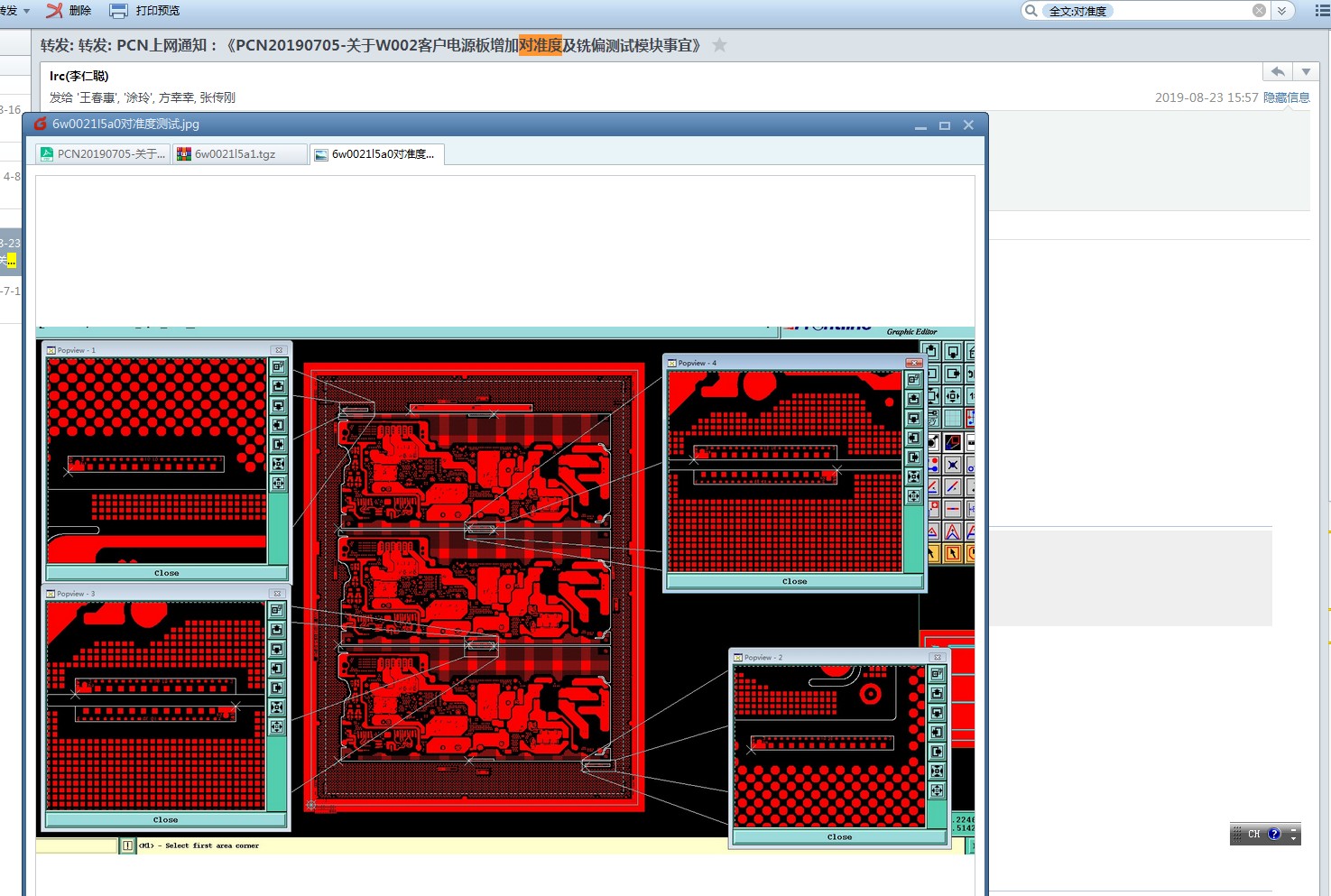1331x896 pixels.
Task: Switch to the PCN20190705-关于... attachment tab
Action: coord(103,154)
